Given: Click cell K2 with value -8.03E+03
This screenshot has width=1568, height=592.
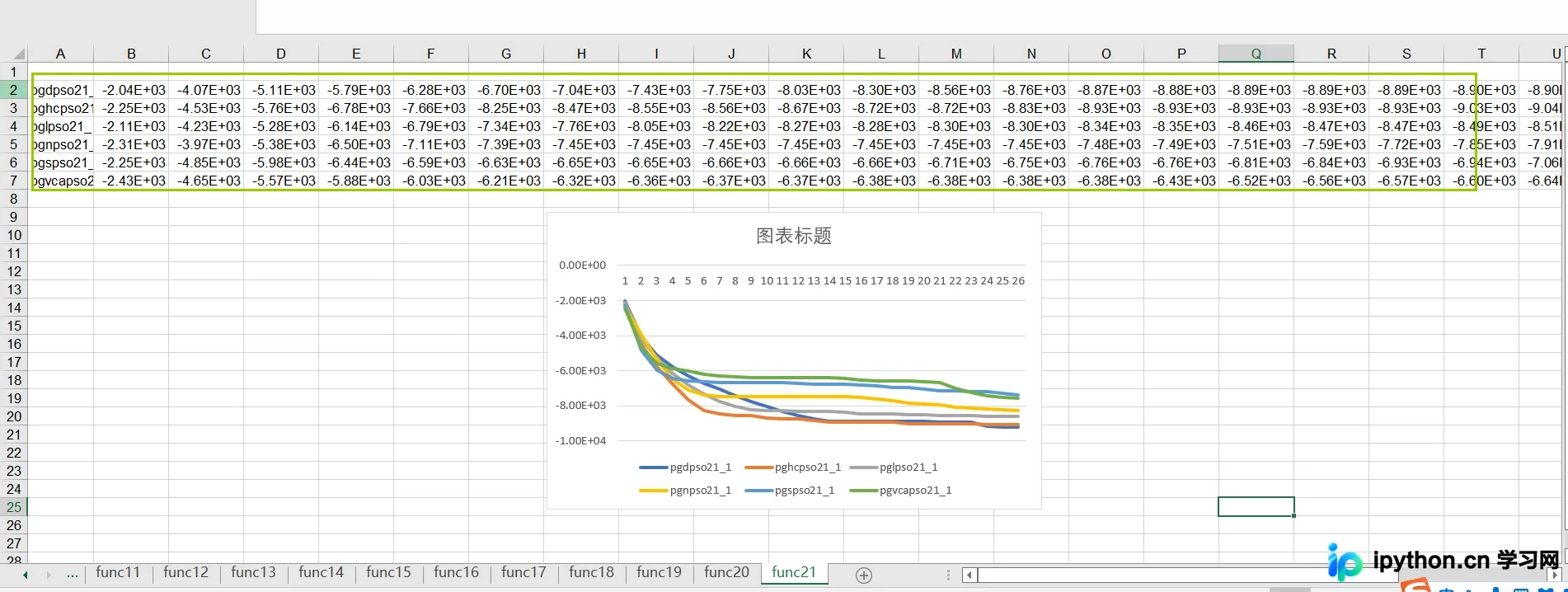Looking at the screenshot, I should (x=806, y=90).
